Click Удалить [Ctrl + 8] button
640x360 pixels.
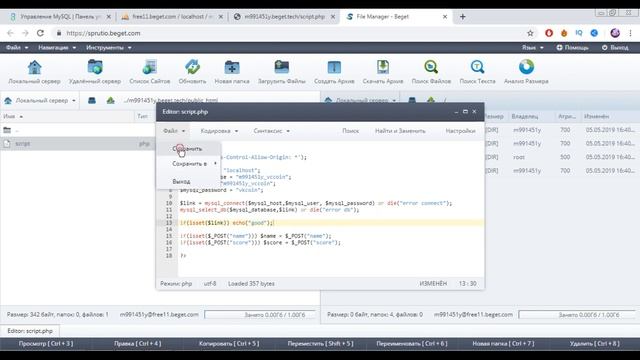(x=595, y=344)
